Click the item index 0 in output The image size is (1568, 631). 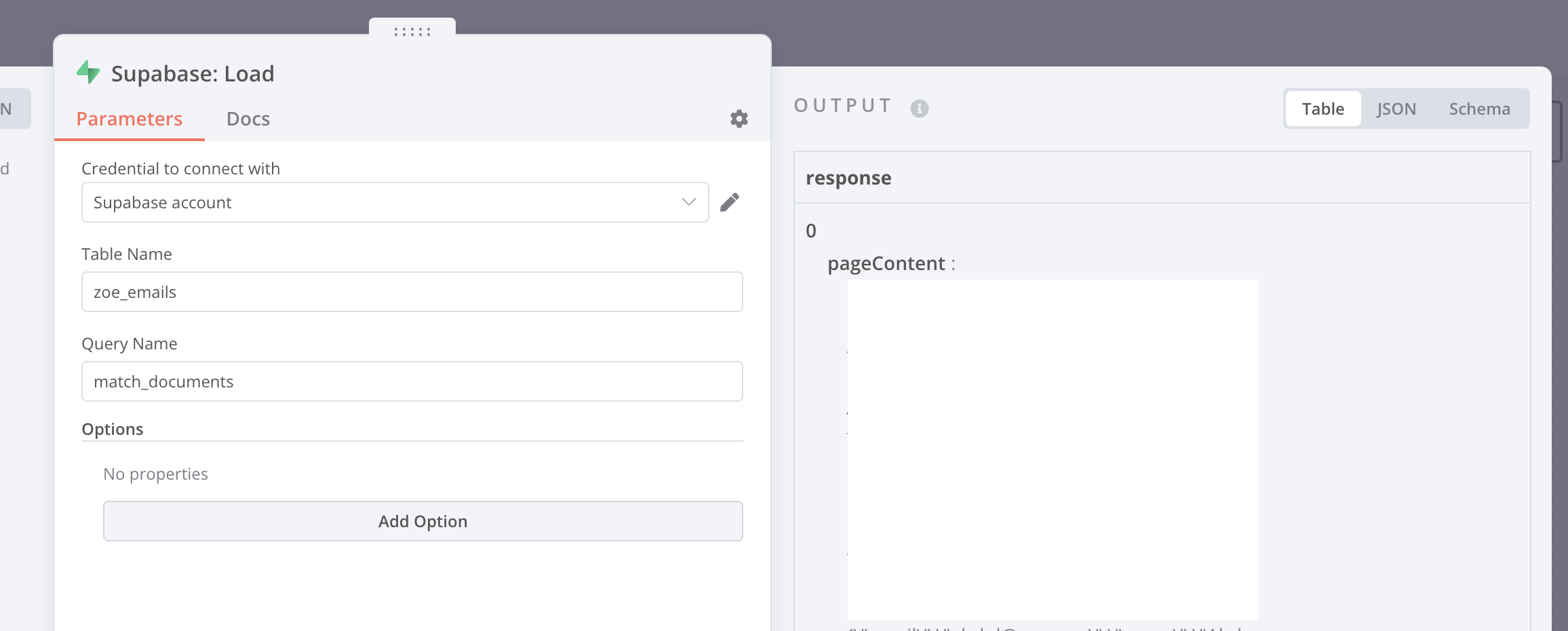pyautogui.click(x=811, y=231)
